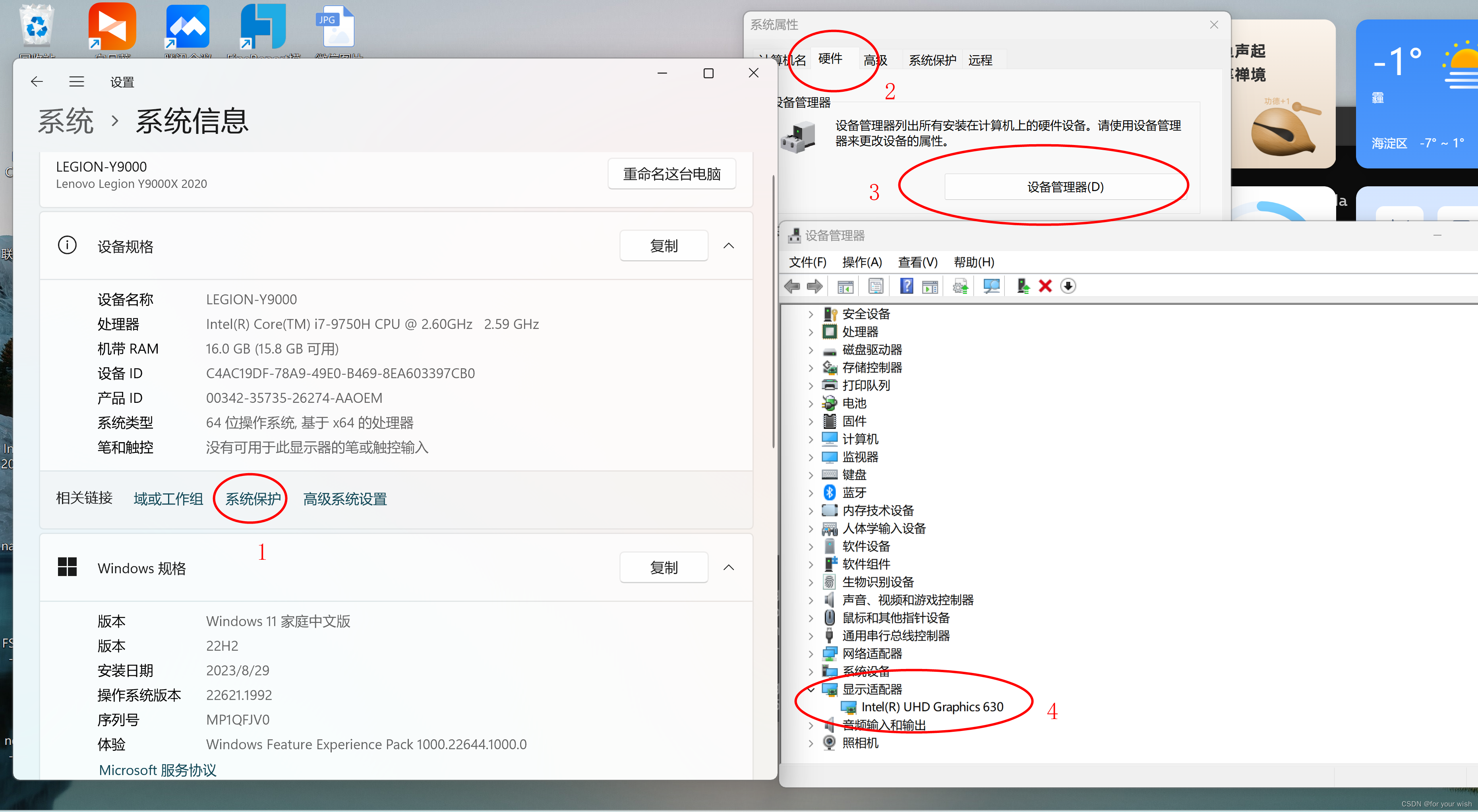Open hamburger navigation menu in Settings

[76, 81]
